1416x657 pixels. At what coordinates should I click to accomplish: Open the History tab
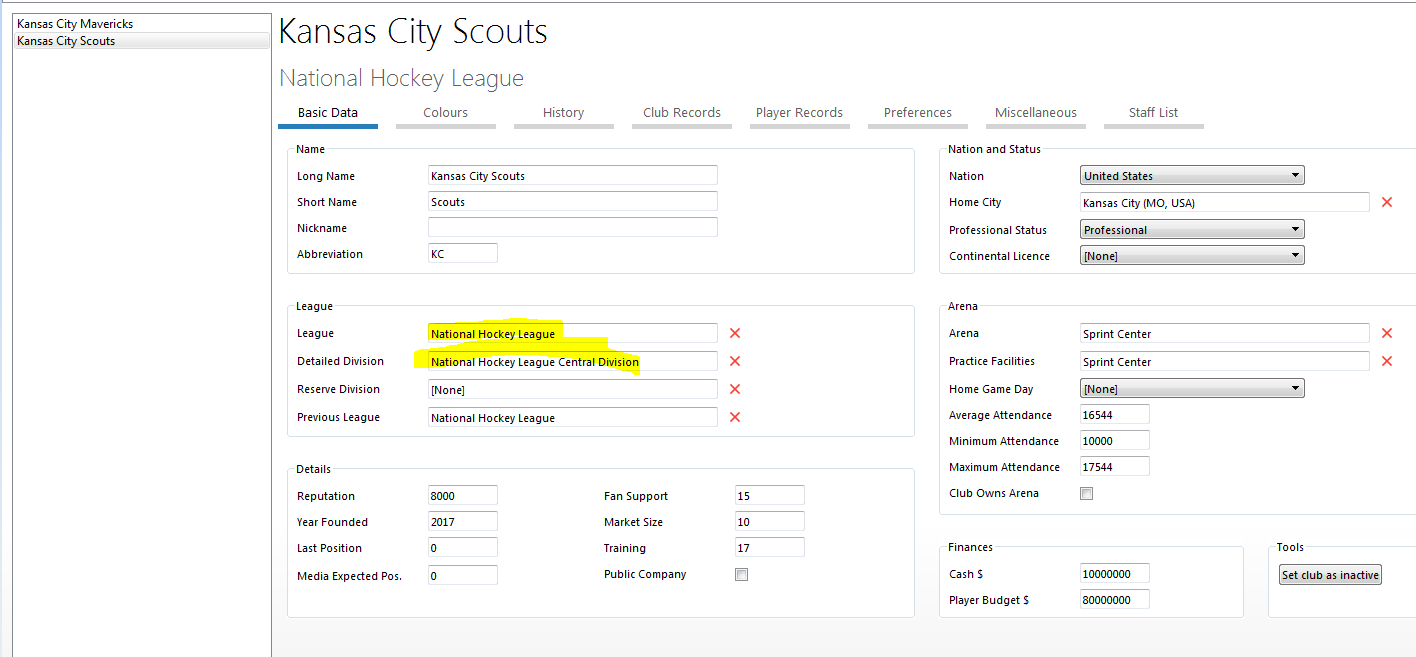tap(564, 113)
